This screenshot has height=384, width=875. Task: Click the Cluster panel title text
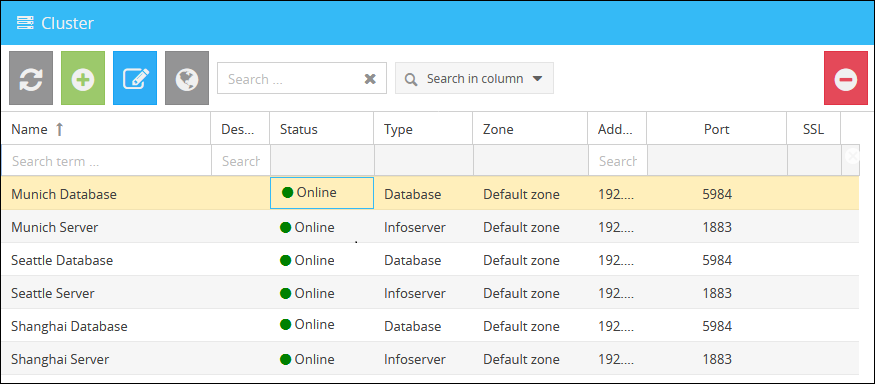point(68,23)
